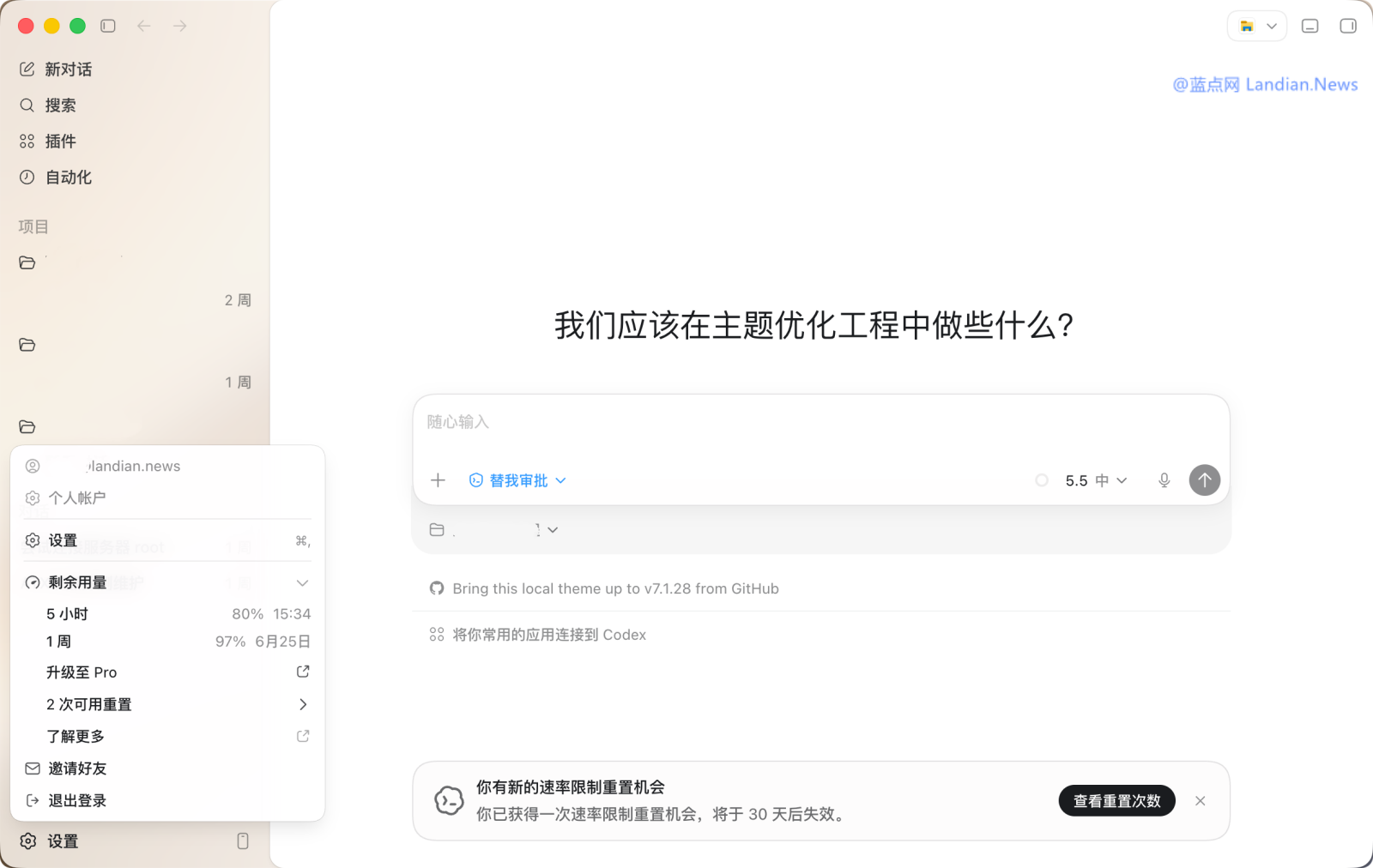
Task: Click the 97% 6月25日 usage value
Action: click(263, 642)
